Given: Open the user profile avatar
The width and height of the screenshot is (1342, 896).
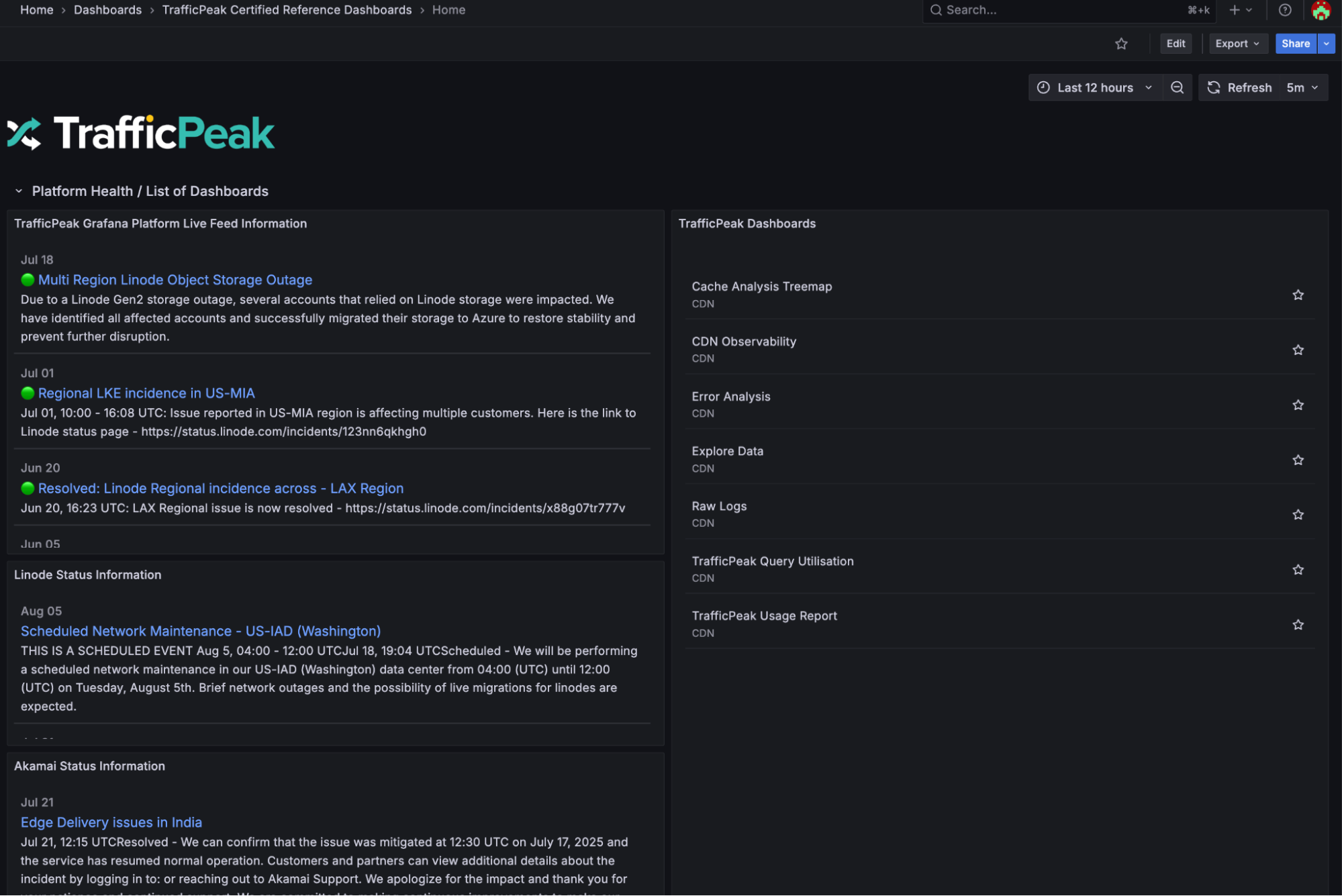Looking at the screenshot, I should pos(1320,9).
